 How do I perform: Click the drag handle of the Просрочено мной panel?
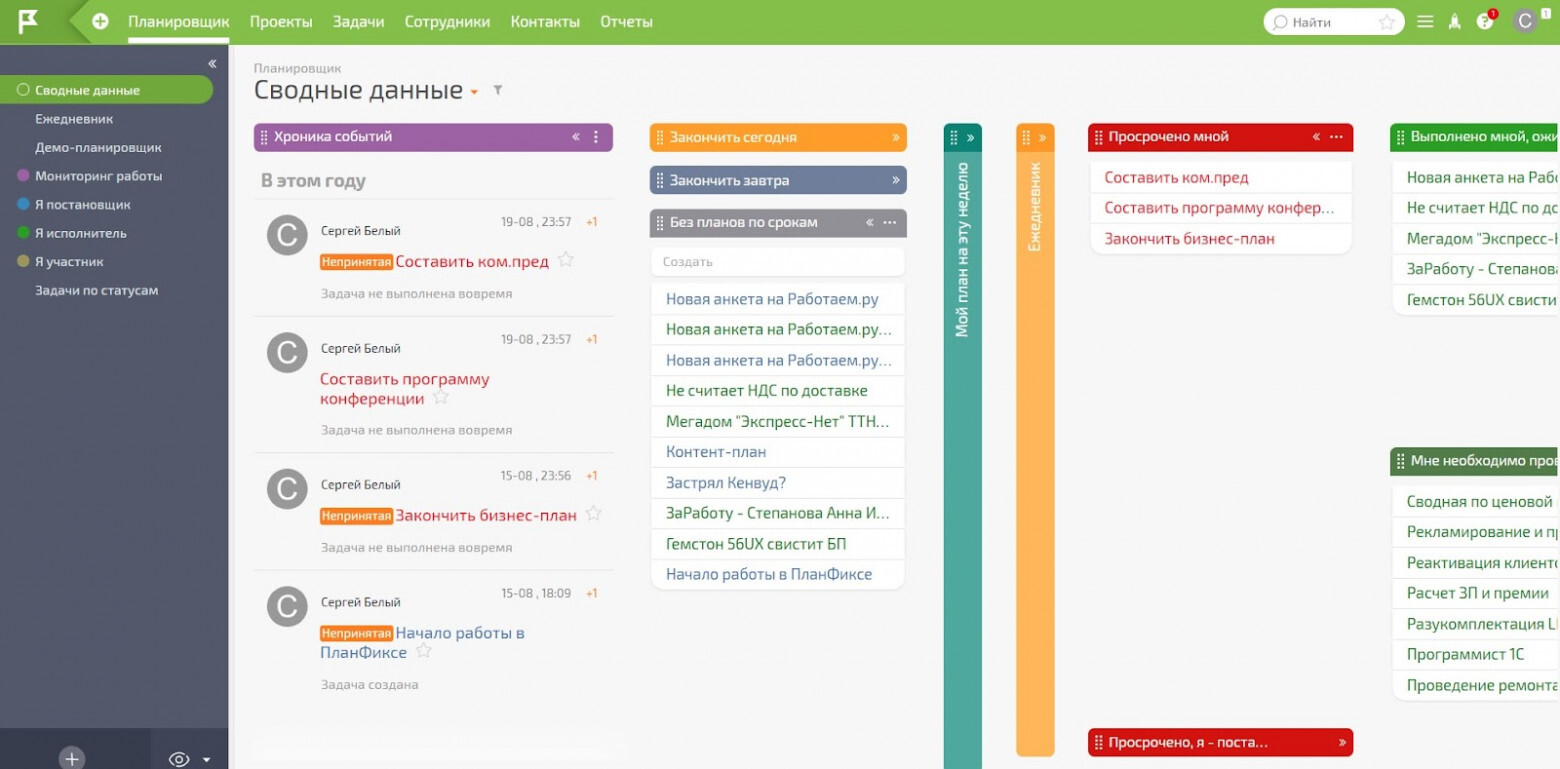click(1098, 137)
